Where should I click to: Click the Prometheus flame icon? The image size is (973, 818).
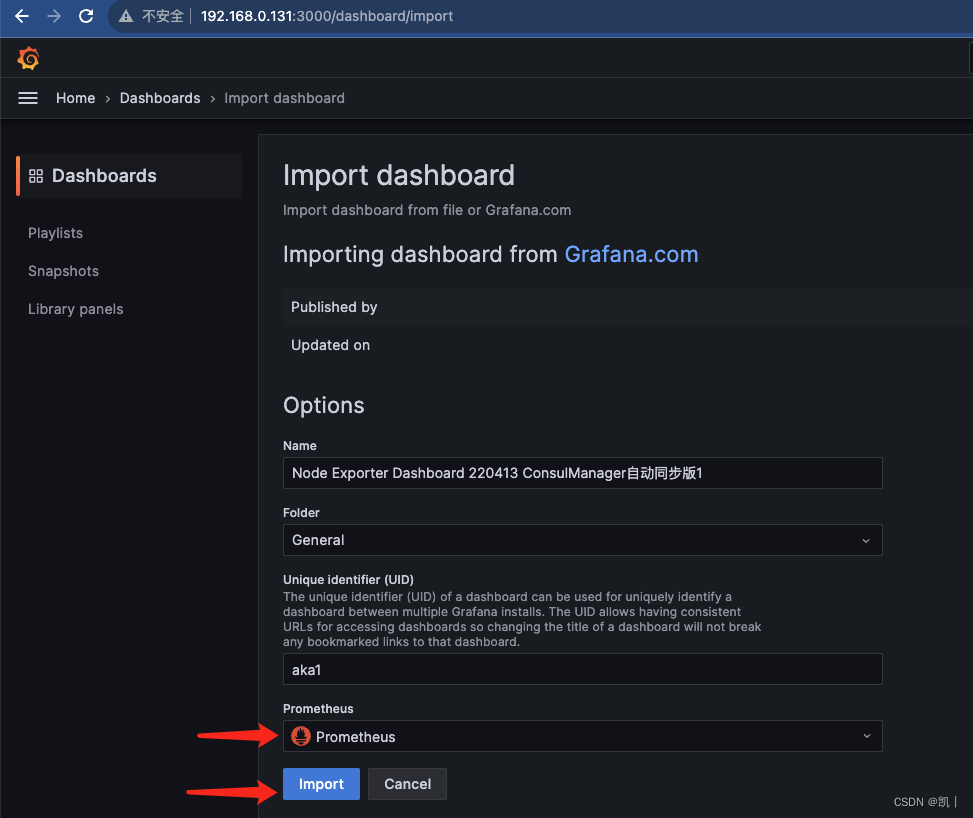pyautogui.click(x=301, y=736)
